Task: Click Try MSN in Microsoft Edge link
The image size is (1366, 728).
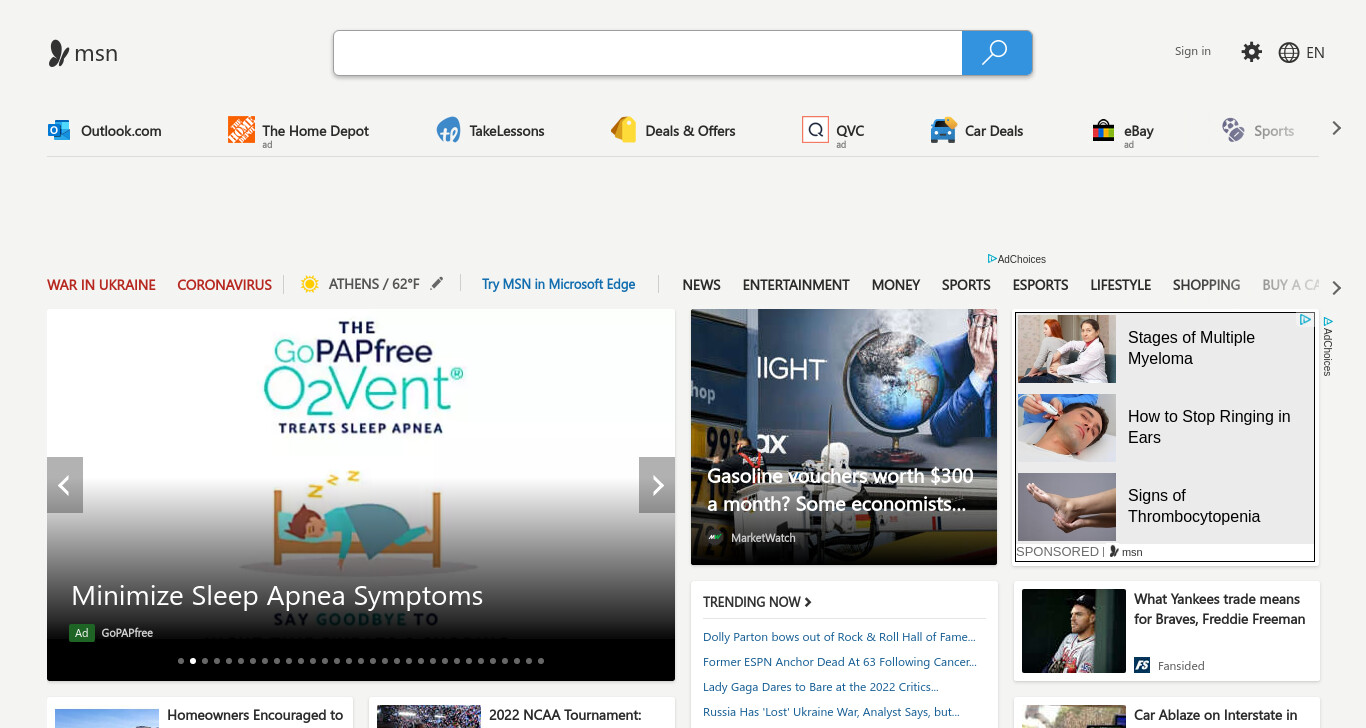Action: tap(559, 284)
